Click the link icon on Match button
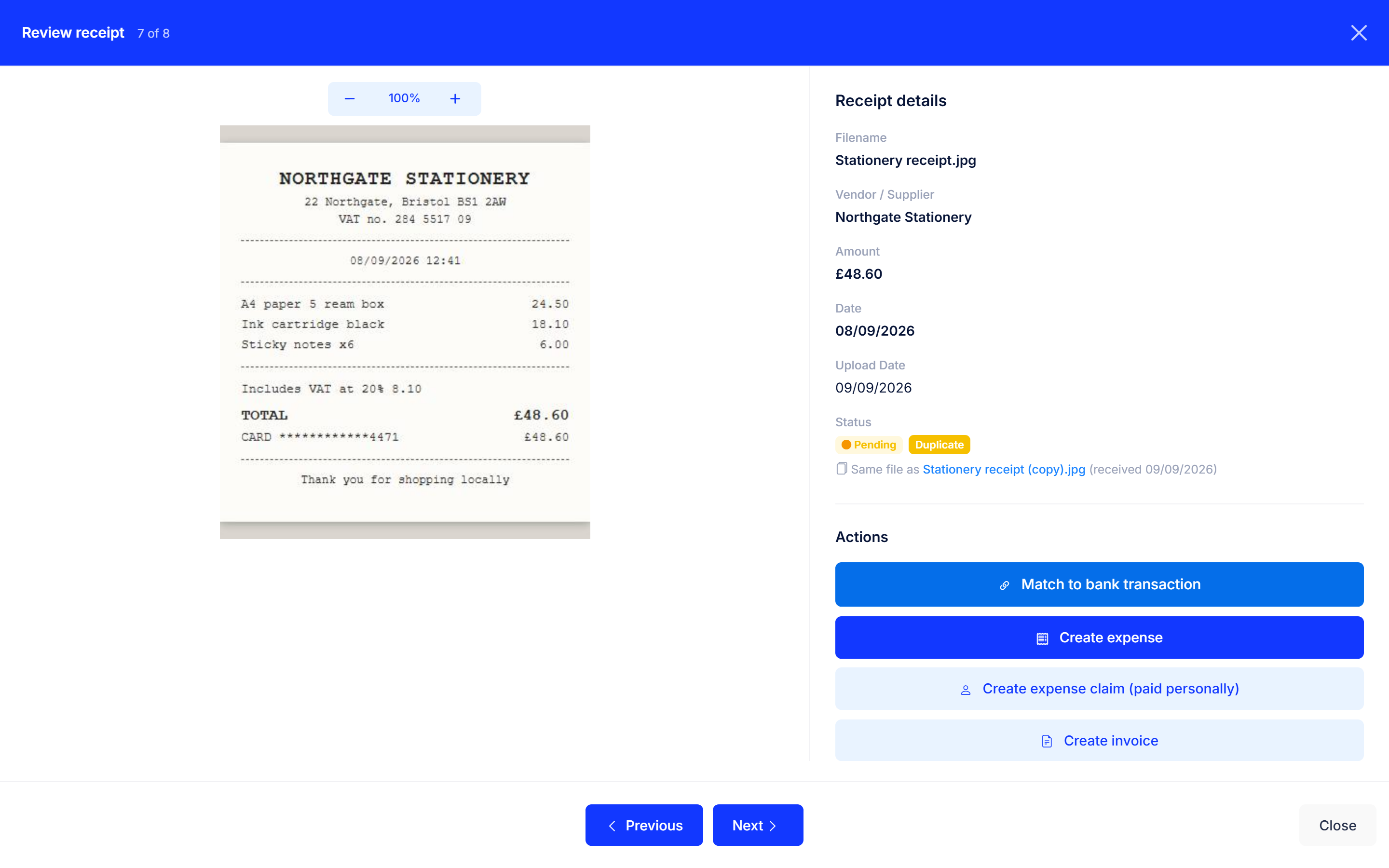This screenshot has height=868, width=1389. [1004, 585]
